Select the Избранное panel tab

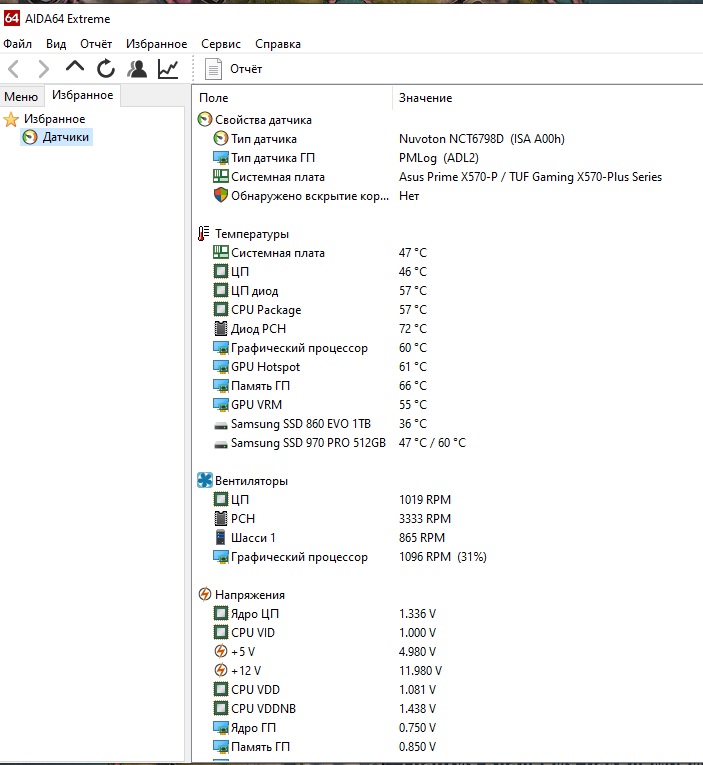[x=82, y=95]
